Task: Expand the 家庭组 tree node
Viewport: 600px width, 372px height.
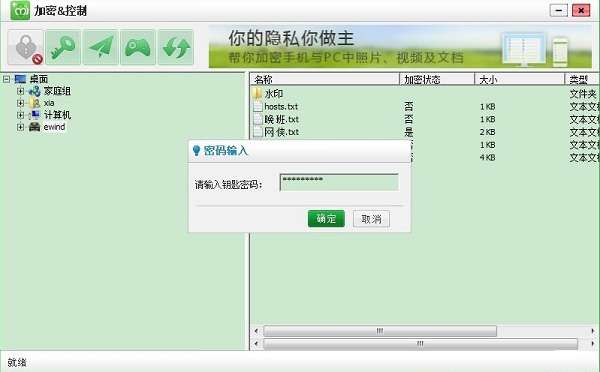Action: point(20,91)
